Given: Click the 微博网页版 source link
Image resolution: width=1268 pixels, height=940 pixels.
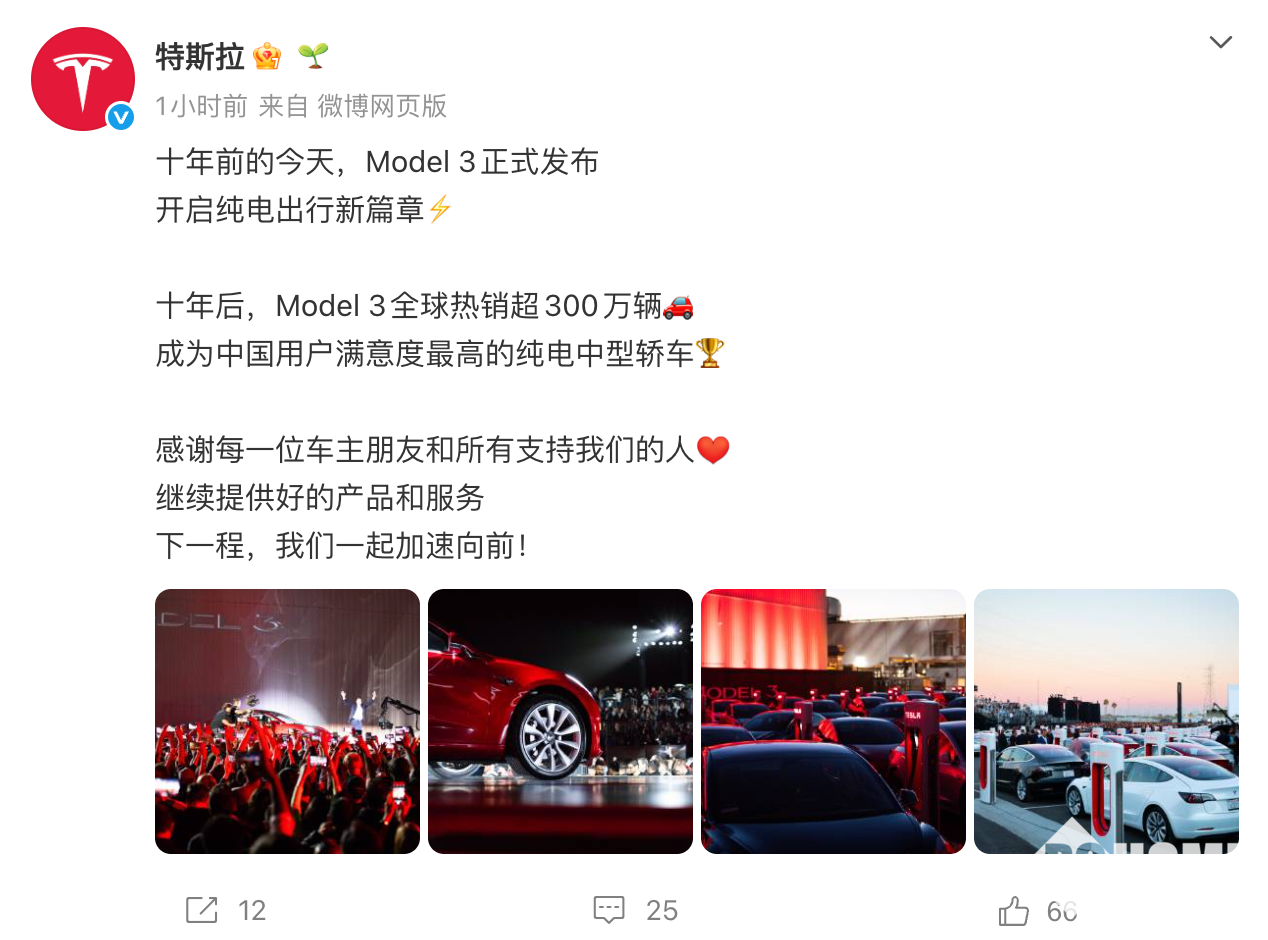Looking at the screenshot, I should (382, 106).
